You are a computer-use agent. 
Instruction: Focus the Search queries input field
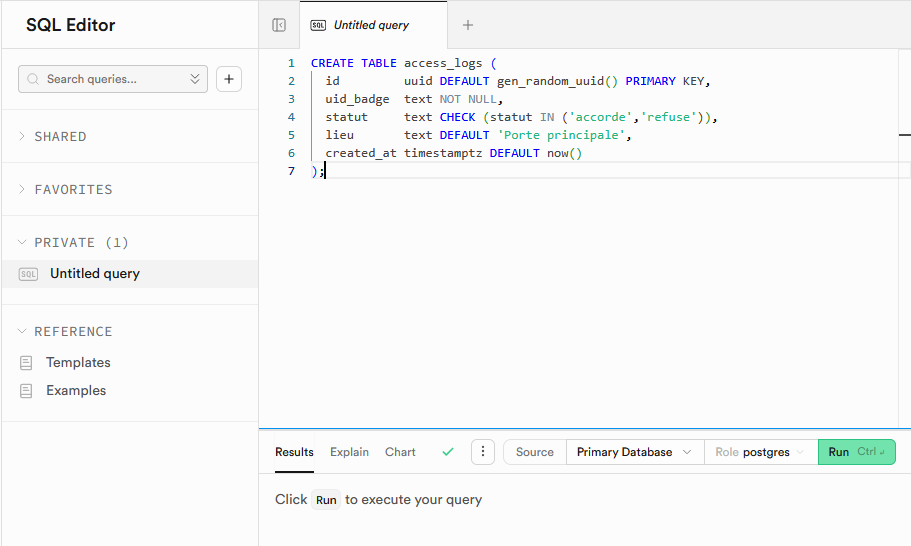click(x=113, y=79)
